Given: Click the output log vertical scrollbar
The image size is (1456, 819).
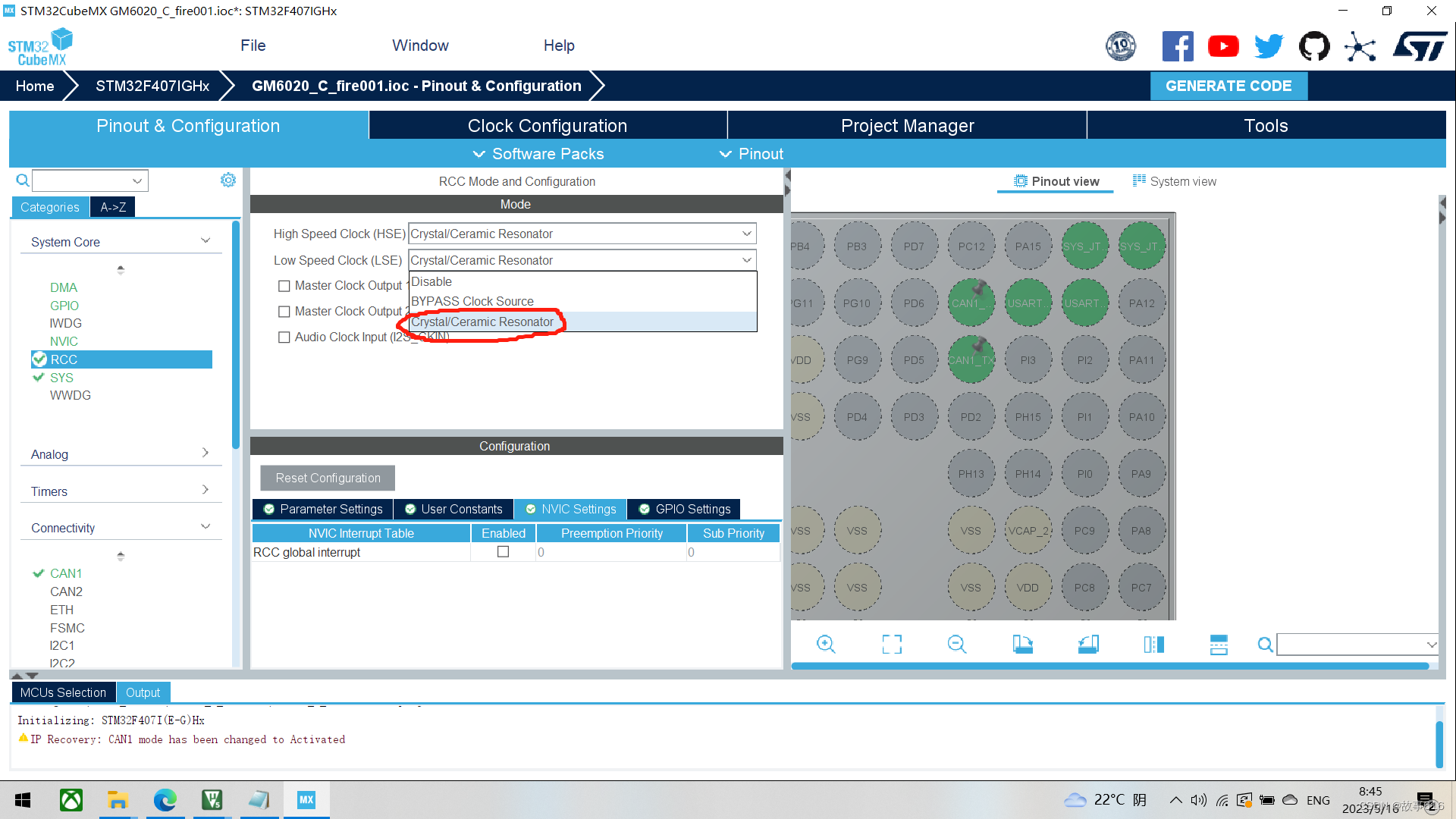Looking at the screenshot, I should point(1439,744).
